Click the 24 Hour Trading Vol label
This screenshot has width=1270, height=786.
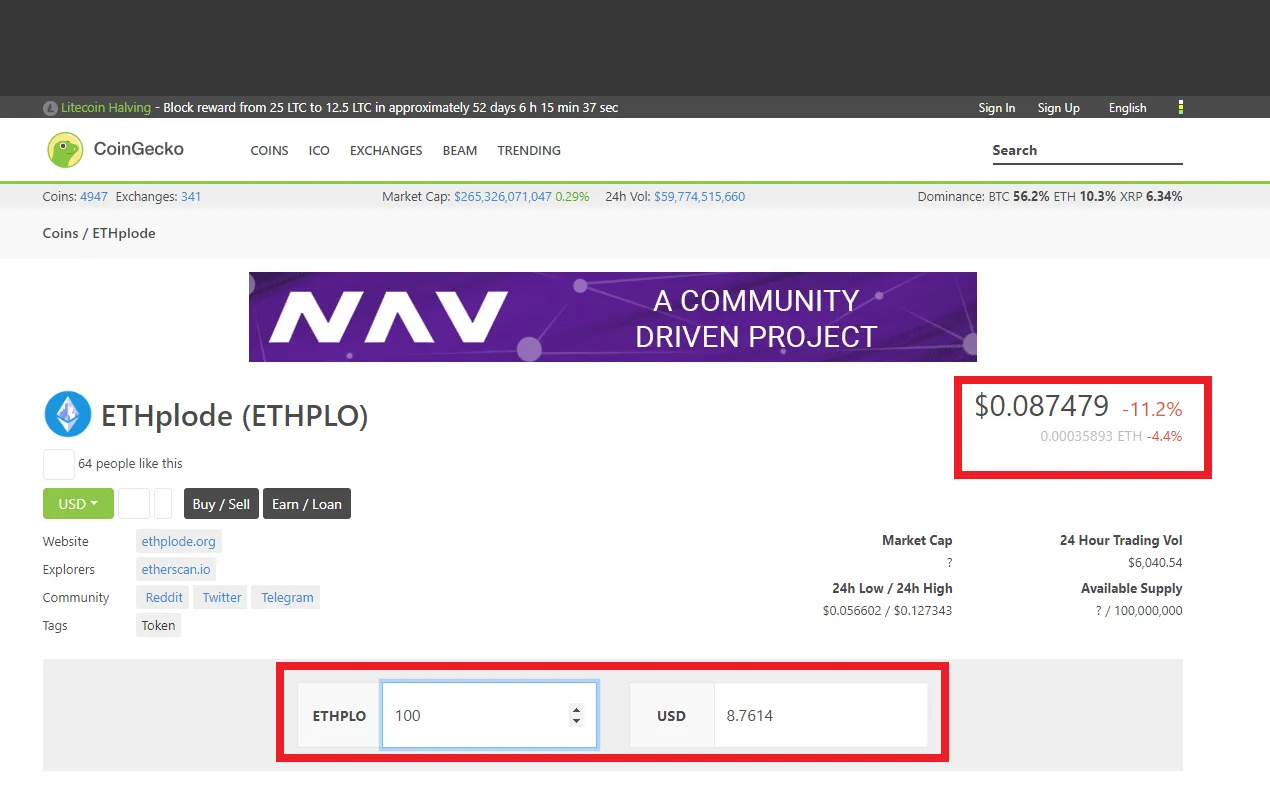[x=1121, y=540]
